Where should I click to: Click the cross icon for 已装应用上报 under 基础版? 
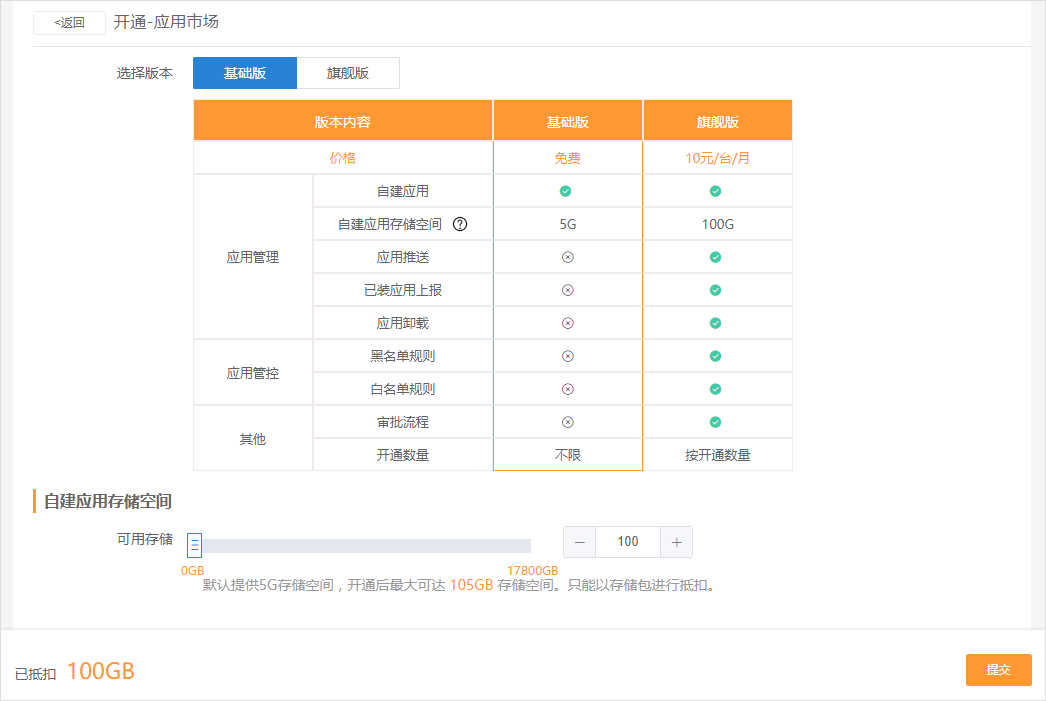point(567,290)
